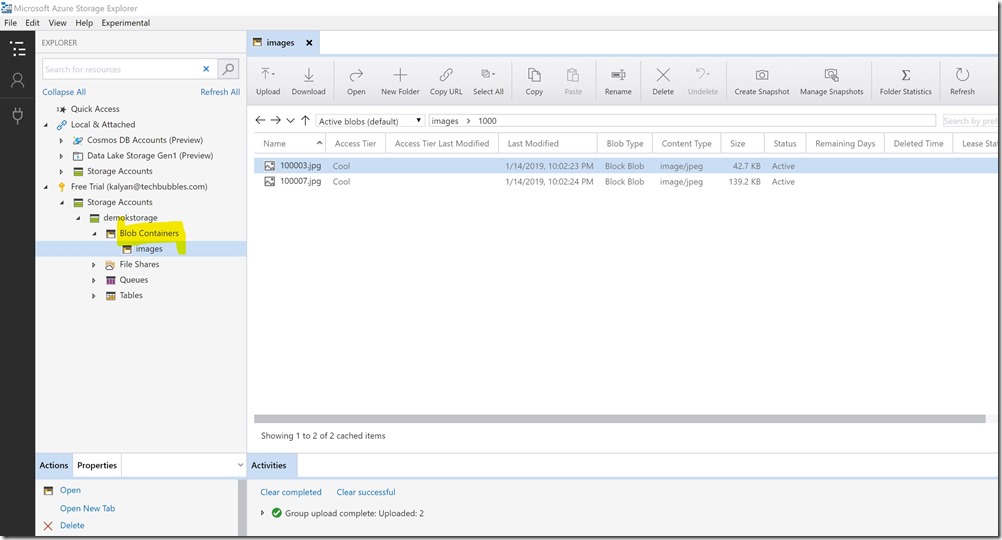This screenshot has width=1002, height=540.
Task: Expand the File Shares node
Action: point(94,265)
